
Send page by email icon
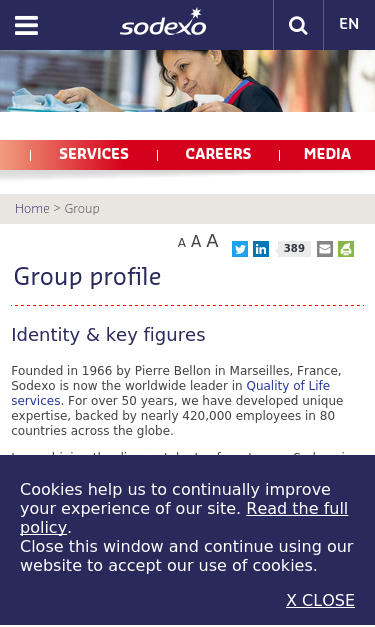click(x=325, y=249)
